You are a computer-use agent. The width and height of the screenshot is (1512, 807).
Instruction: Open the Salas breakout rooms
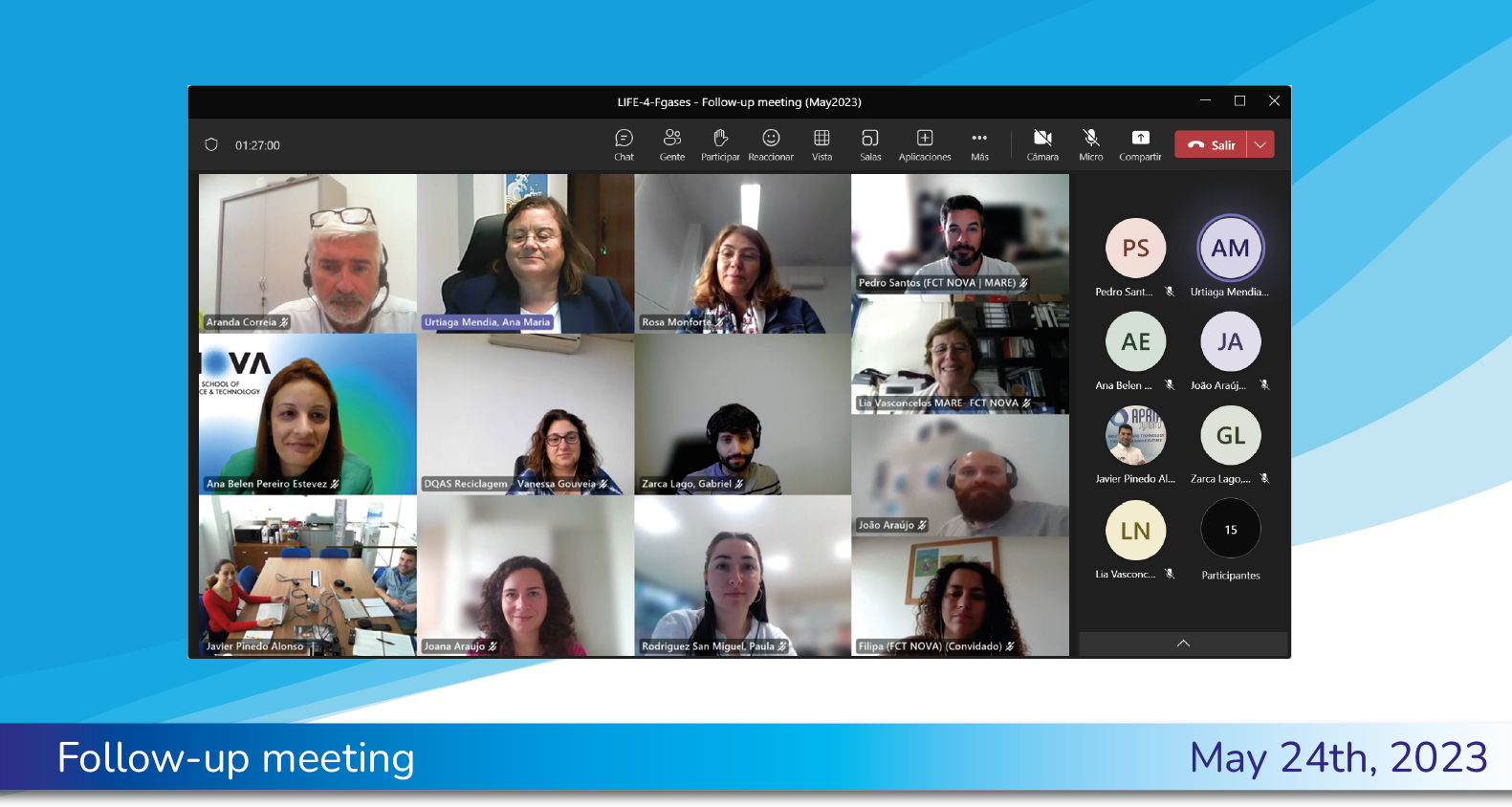[x=870, y=144]
